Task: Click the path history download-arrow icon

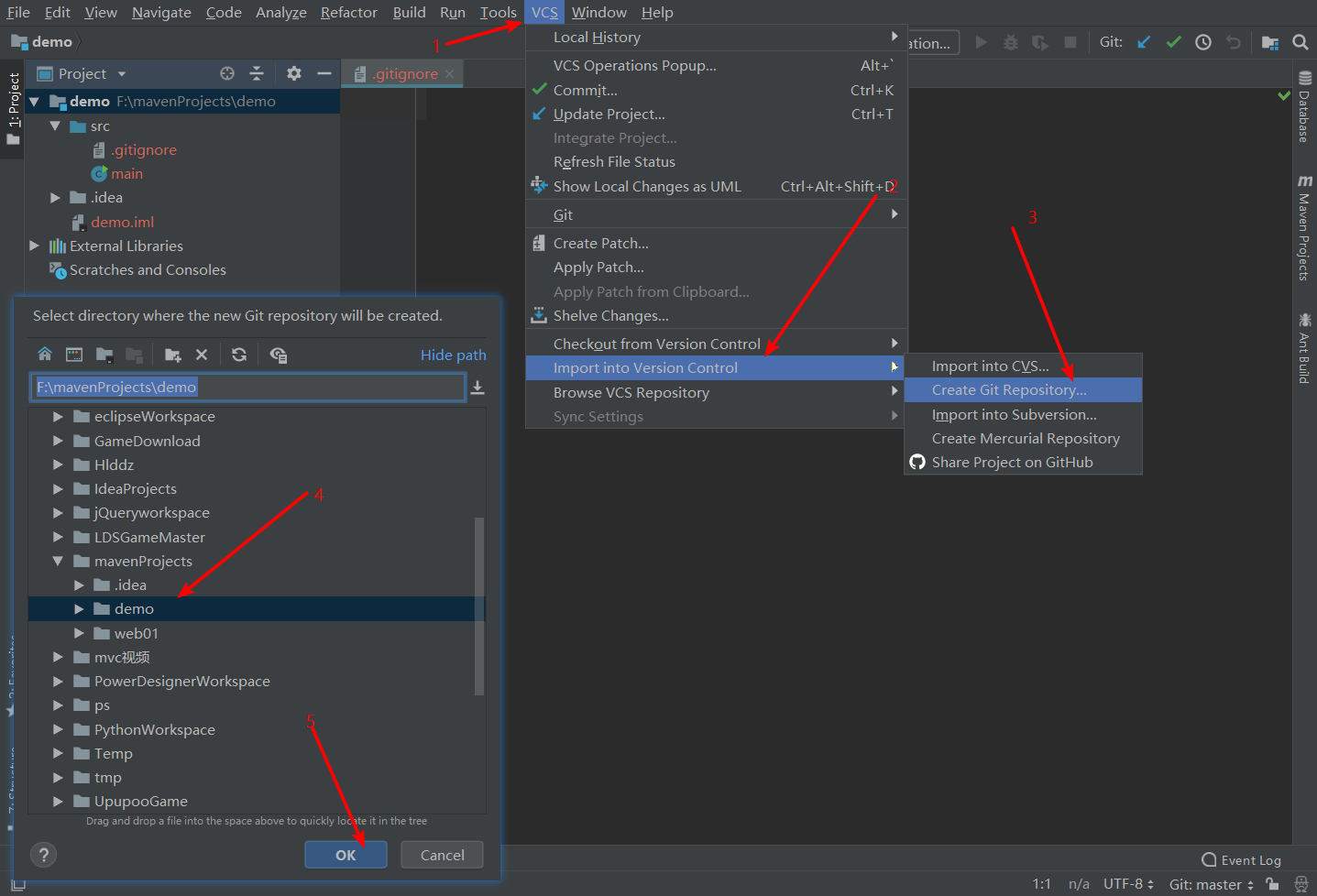Action: click(x=477, y=388)
